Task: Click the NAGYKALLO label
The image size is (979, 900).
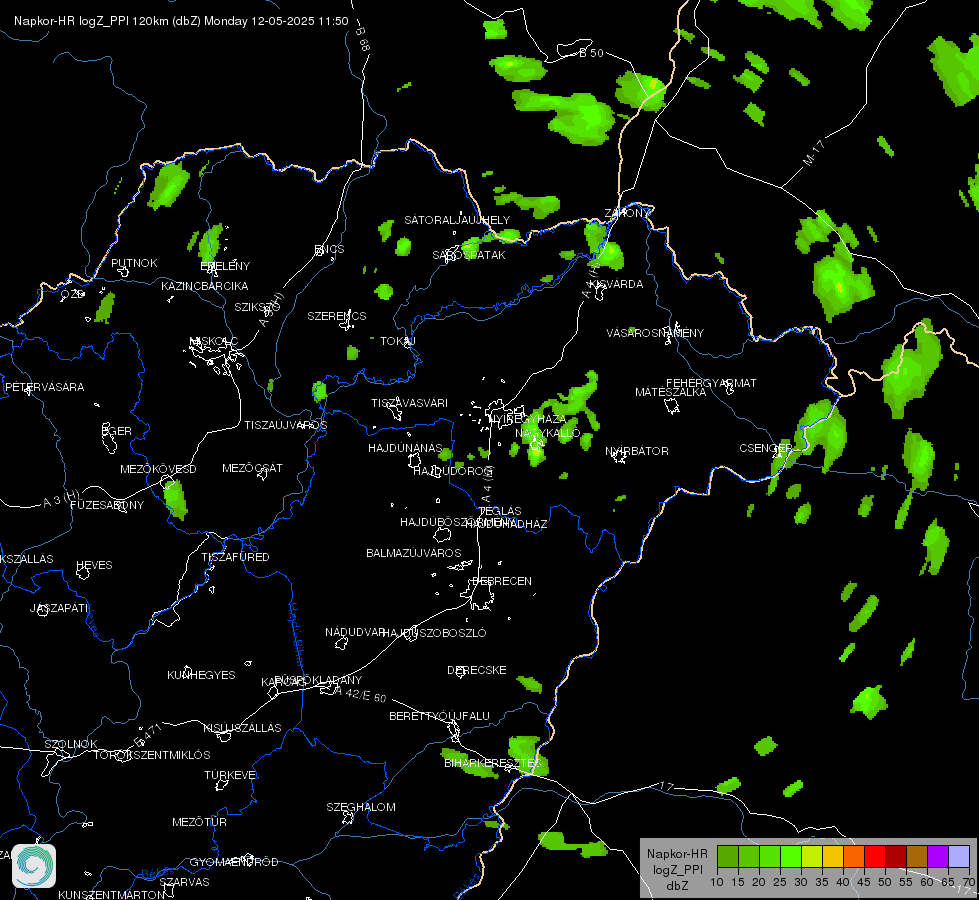Action: 548,433
